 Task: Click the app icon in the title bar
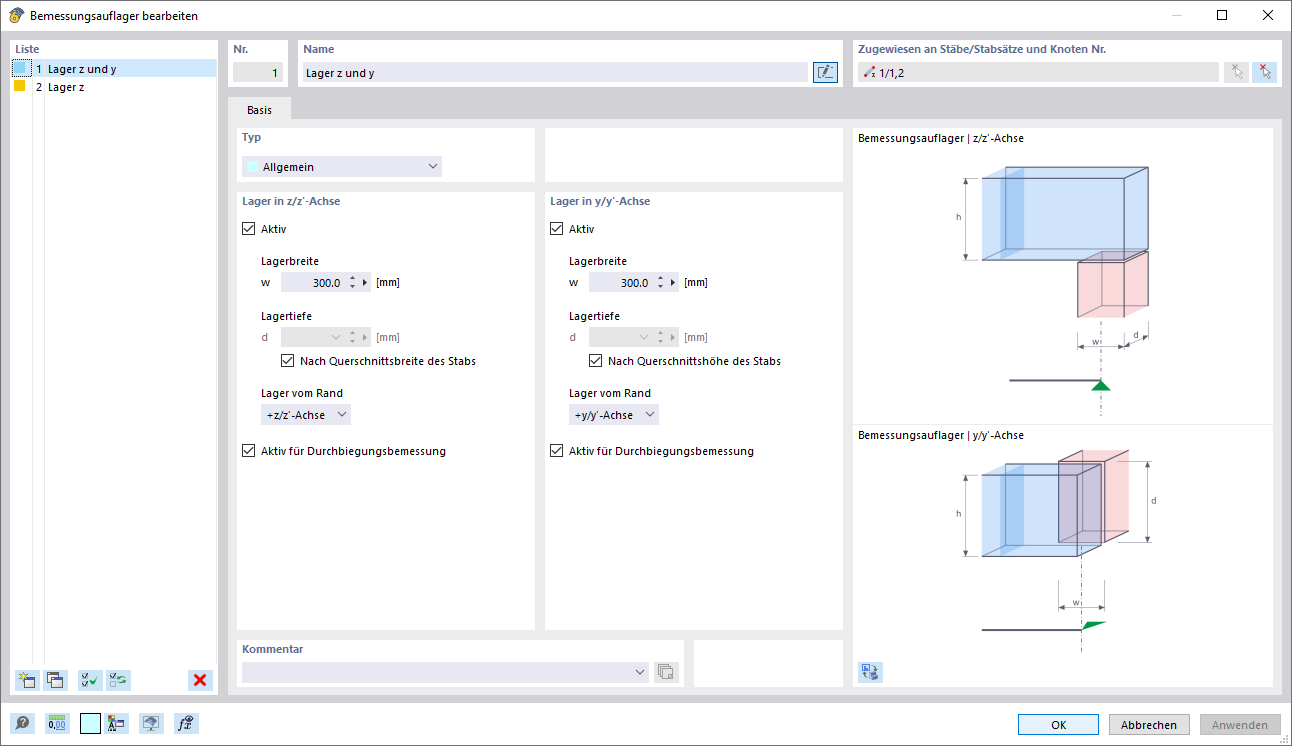click(16, 16)
